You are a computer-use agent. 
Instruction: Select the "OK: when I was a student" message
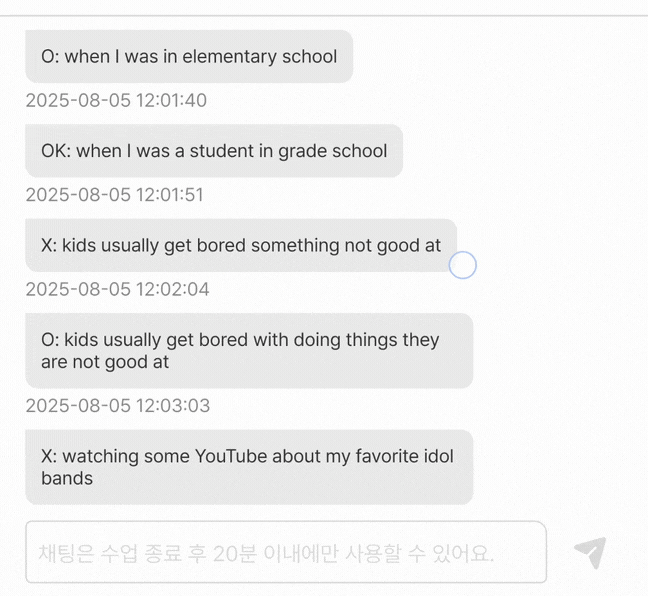213,151
